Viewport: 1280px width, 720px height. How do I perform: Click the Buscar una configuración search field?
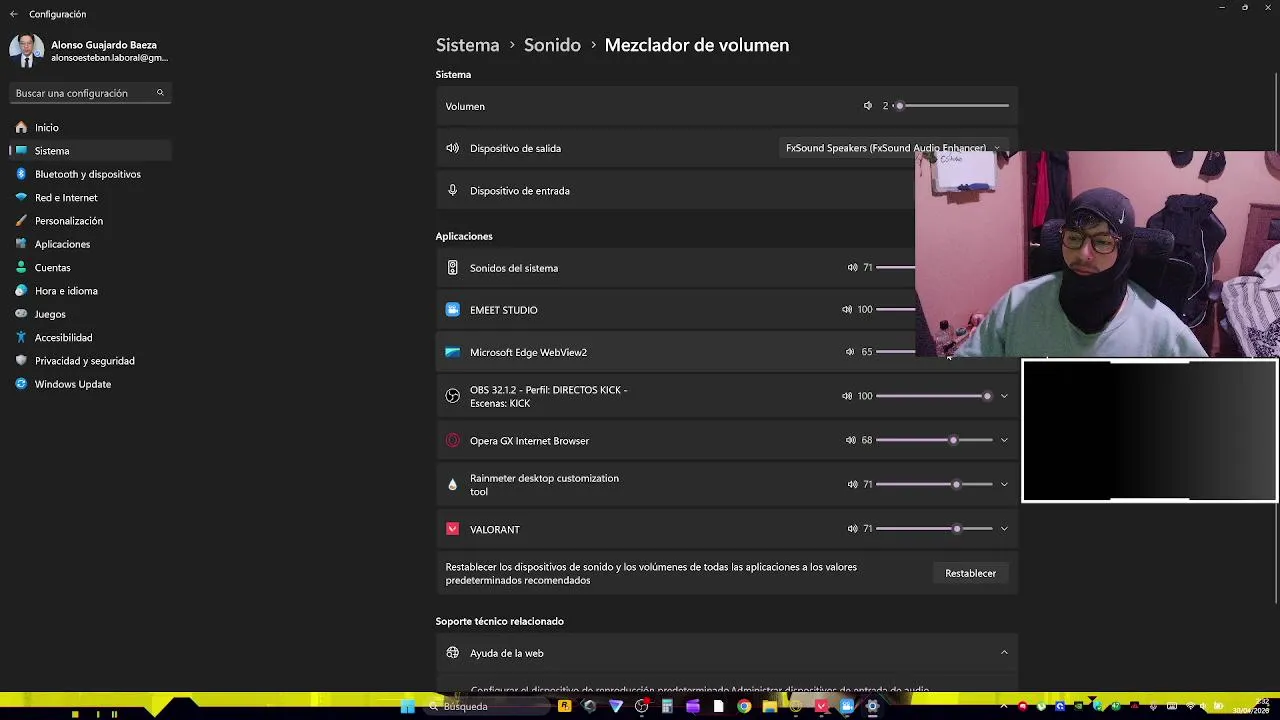click(90, 93)
